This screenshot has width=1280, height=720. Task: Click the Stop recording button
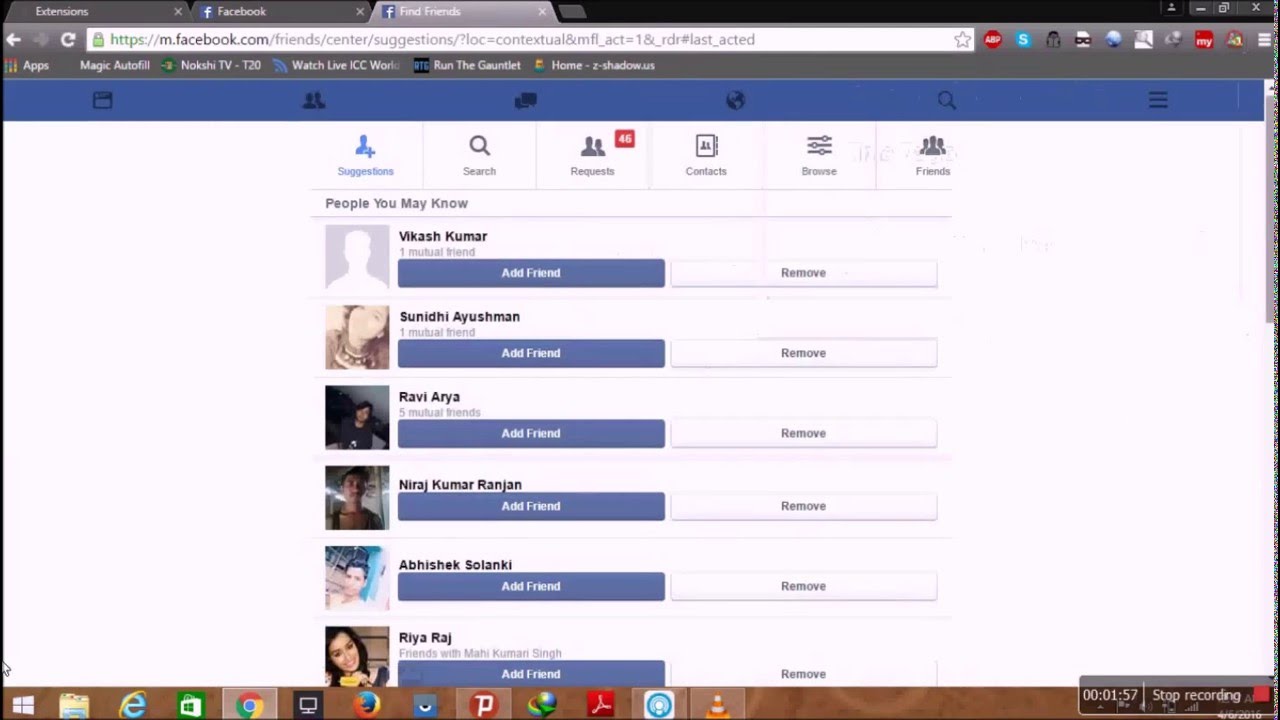[1196, 695]
